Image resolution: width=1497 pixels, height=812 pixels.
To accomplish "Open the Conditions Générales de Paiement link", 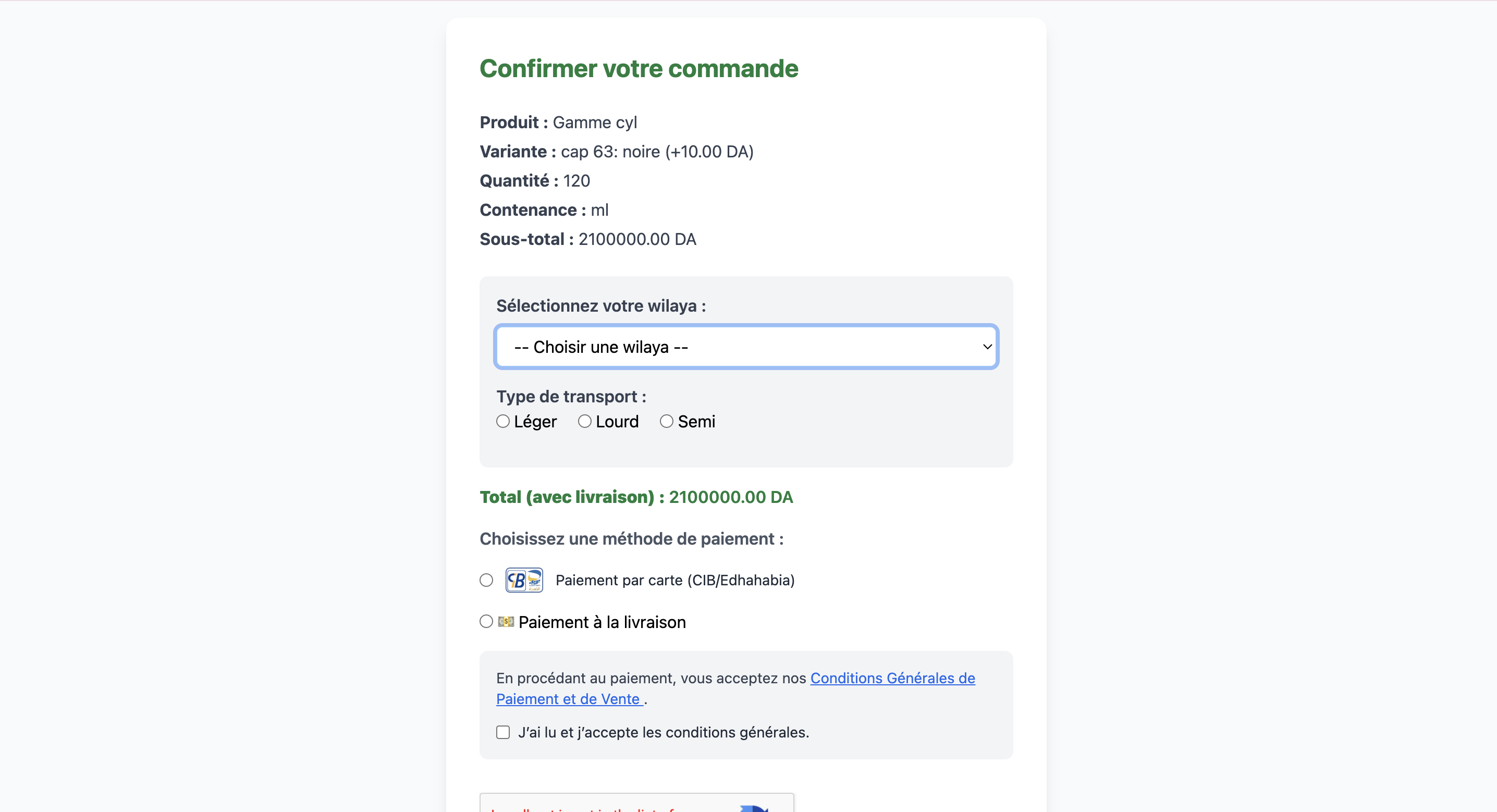I will point(892,678).
